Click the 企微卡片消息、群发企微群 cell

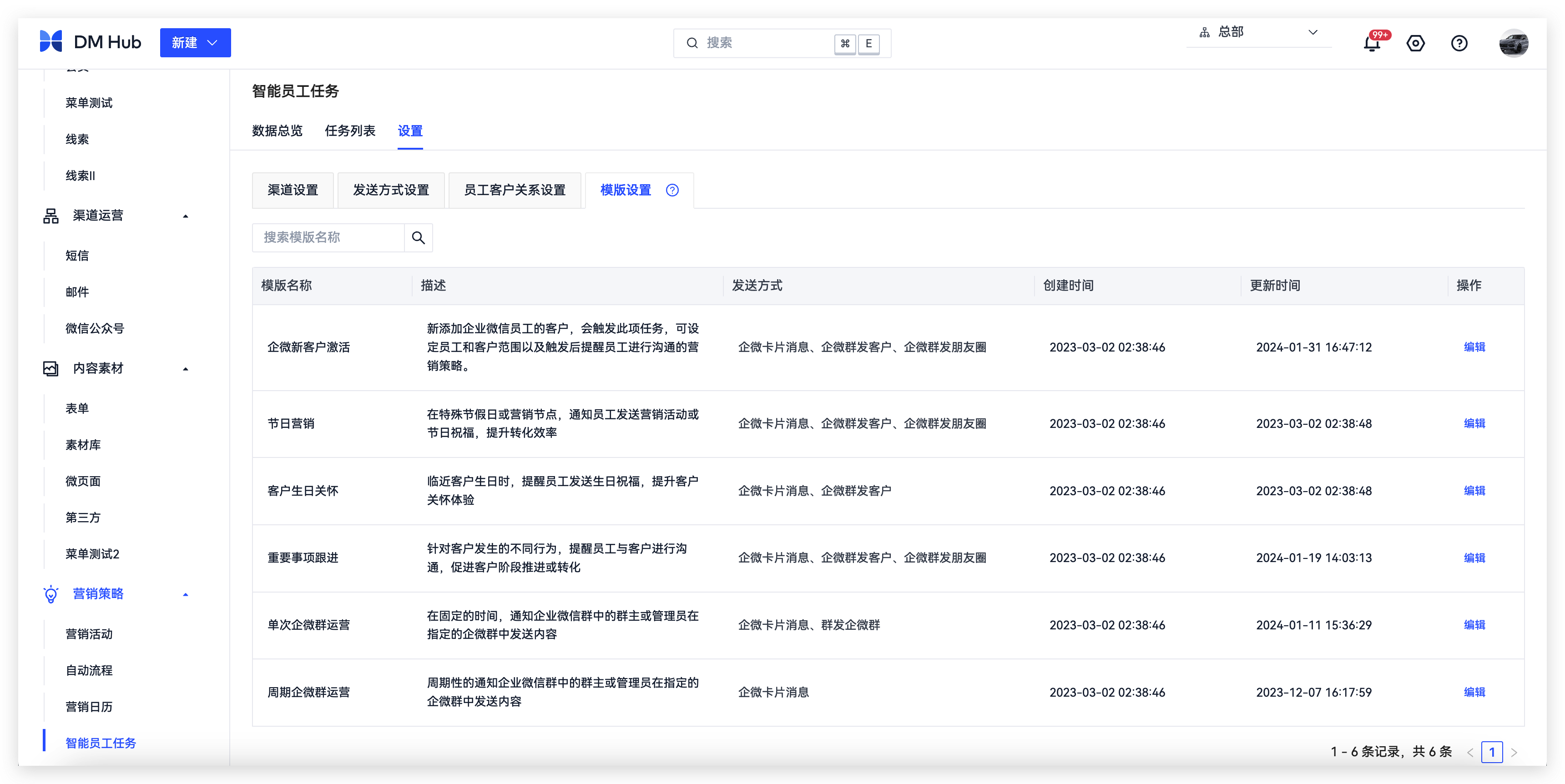point(809,625)
